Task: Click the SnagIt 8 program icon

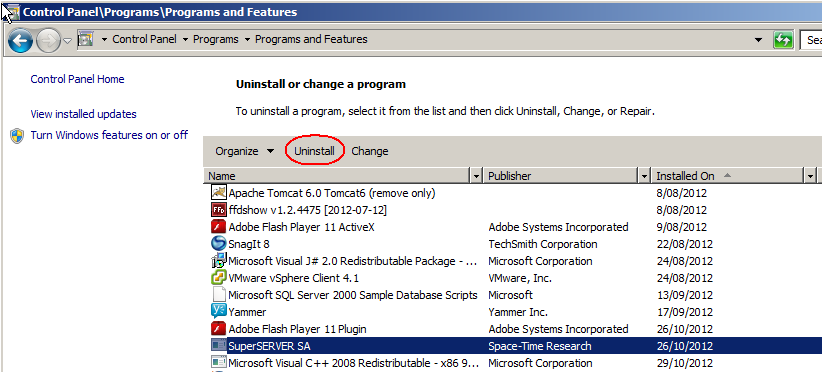Action: [x=218, y=244]
